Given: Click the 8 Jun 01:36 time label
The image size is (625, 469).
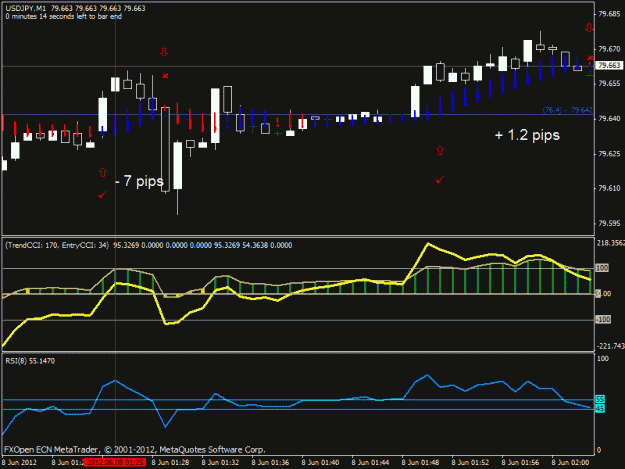Looking at the screenshot, I should pyautogui.click(x=270, y=462).
